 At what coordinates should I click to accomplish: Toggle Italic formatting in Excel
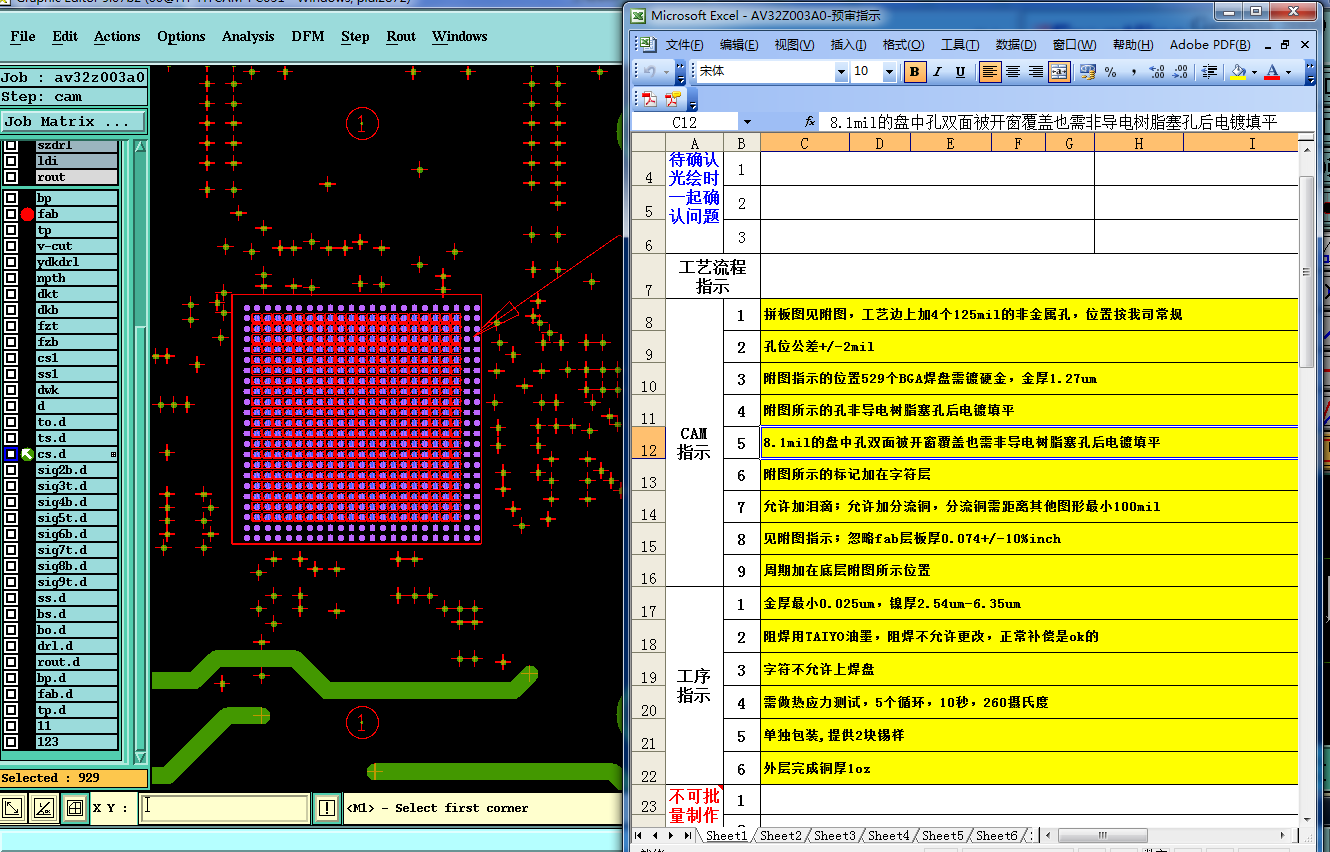tap(937, 72)
